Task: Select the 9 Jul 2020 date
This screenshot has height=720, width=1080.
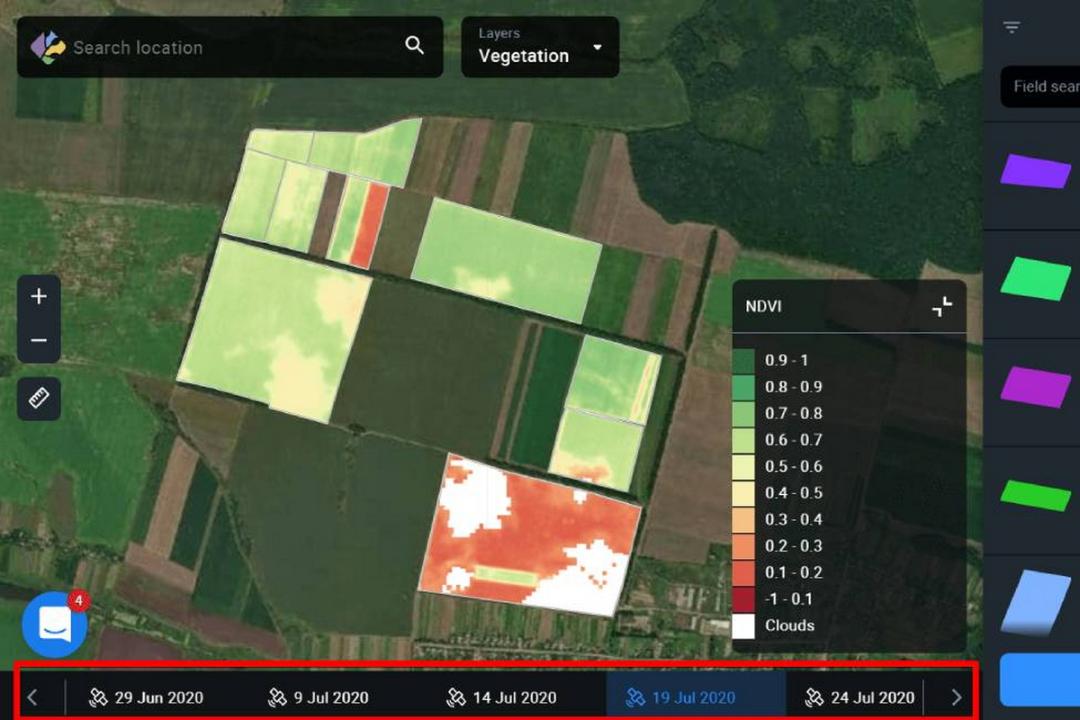Action: (318, 697)
